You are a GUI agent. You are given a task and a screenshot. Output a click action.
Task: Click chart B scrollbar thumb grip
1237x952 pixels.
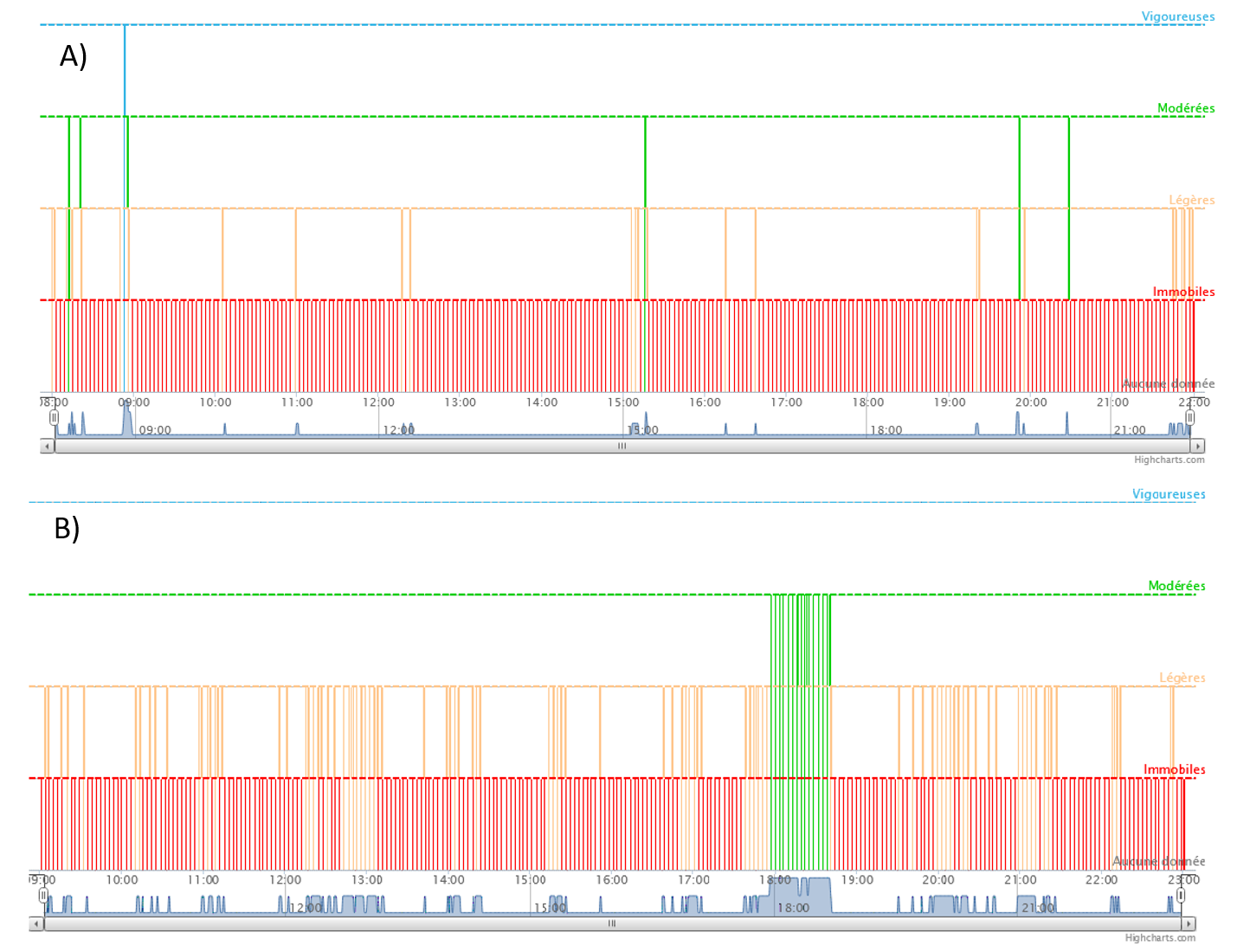pos(612,924)
